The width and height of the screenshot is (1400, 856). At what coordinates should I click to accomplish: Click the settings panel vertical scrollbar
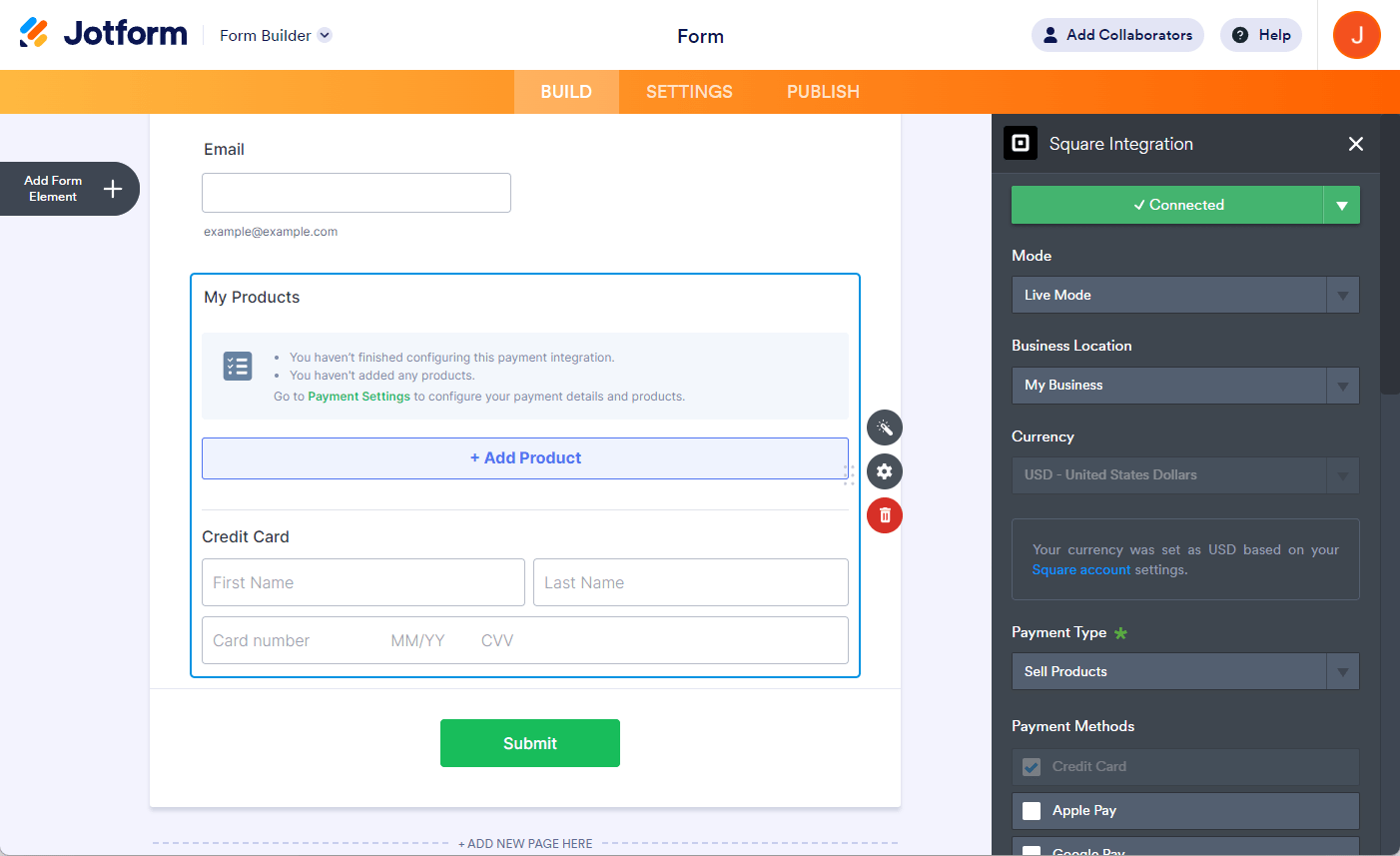[x=1390, y=254]
